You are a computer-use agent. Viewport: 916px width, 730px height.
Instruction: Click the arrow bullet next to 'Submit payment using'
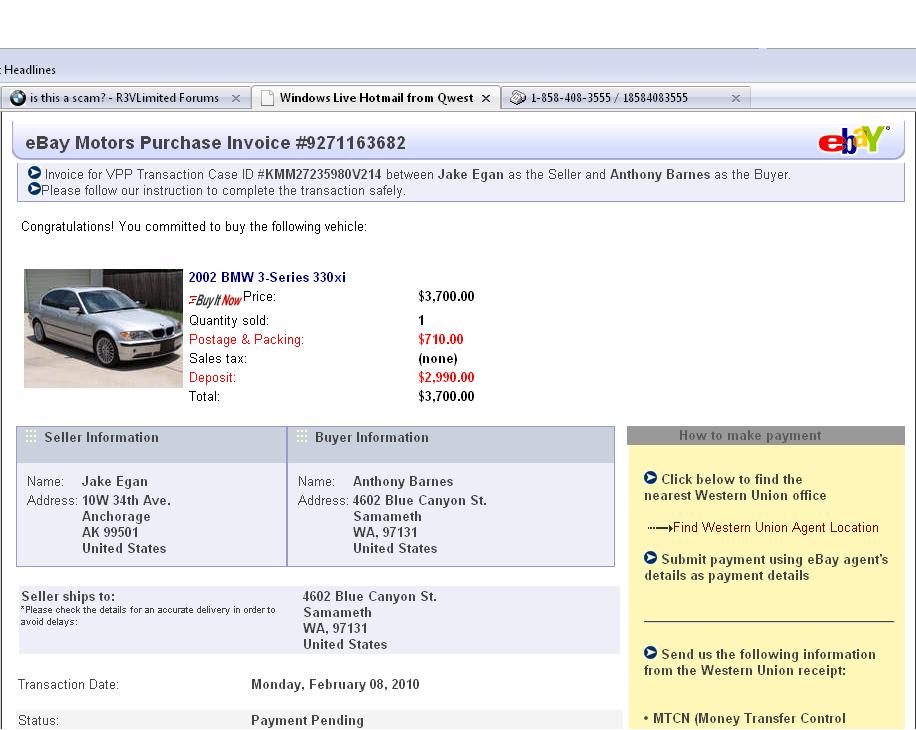(650, 558)
